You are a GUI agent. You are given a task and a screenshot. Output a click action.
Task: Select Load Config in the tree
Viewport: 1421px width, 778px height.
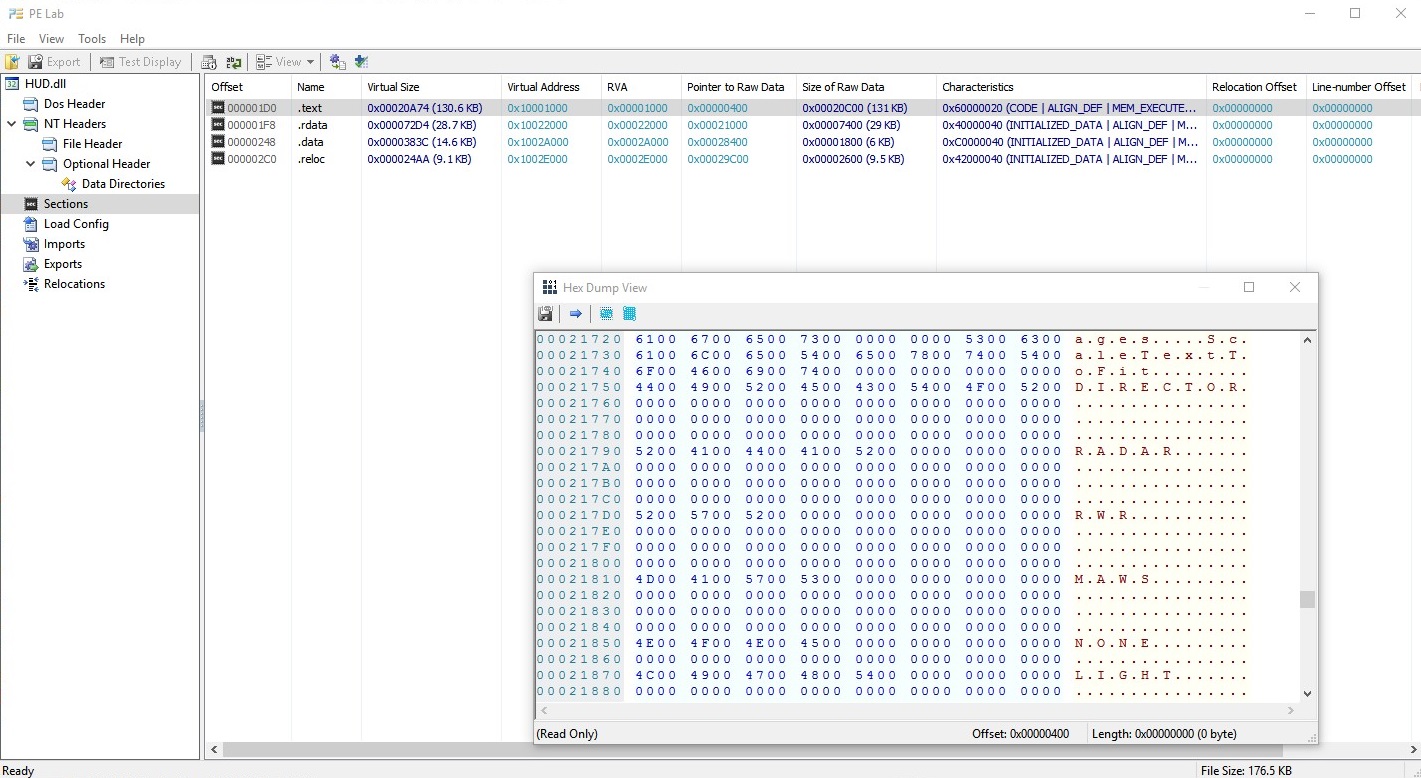(76, 224)
